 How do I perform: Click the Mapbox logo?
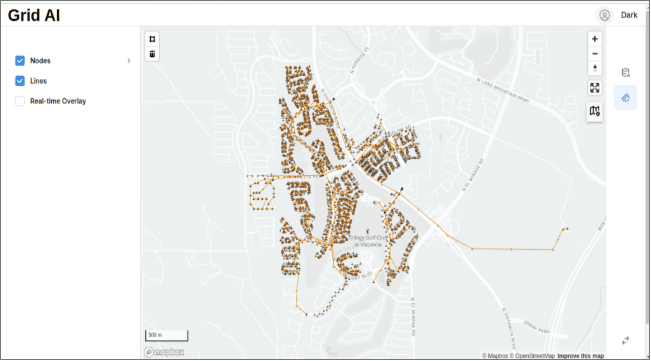tap(164, 352)
